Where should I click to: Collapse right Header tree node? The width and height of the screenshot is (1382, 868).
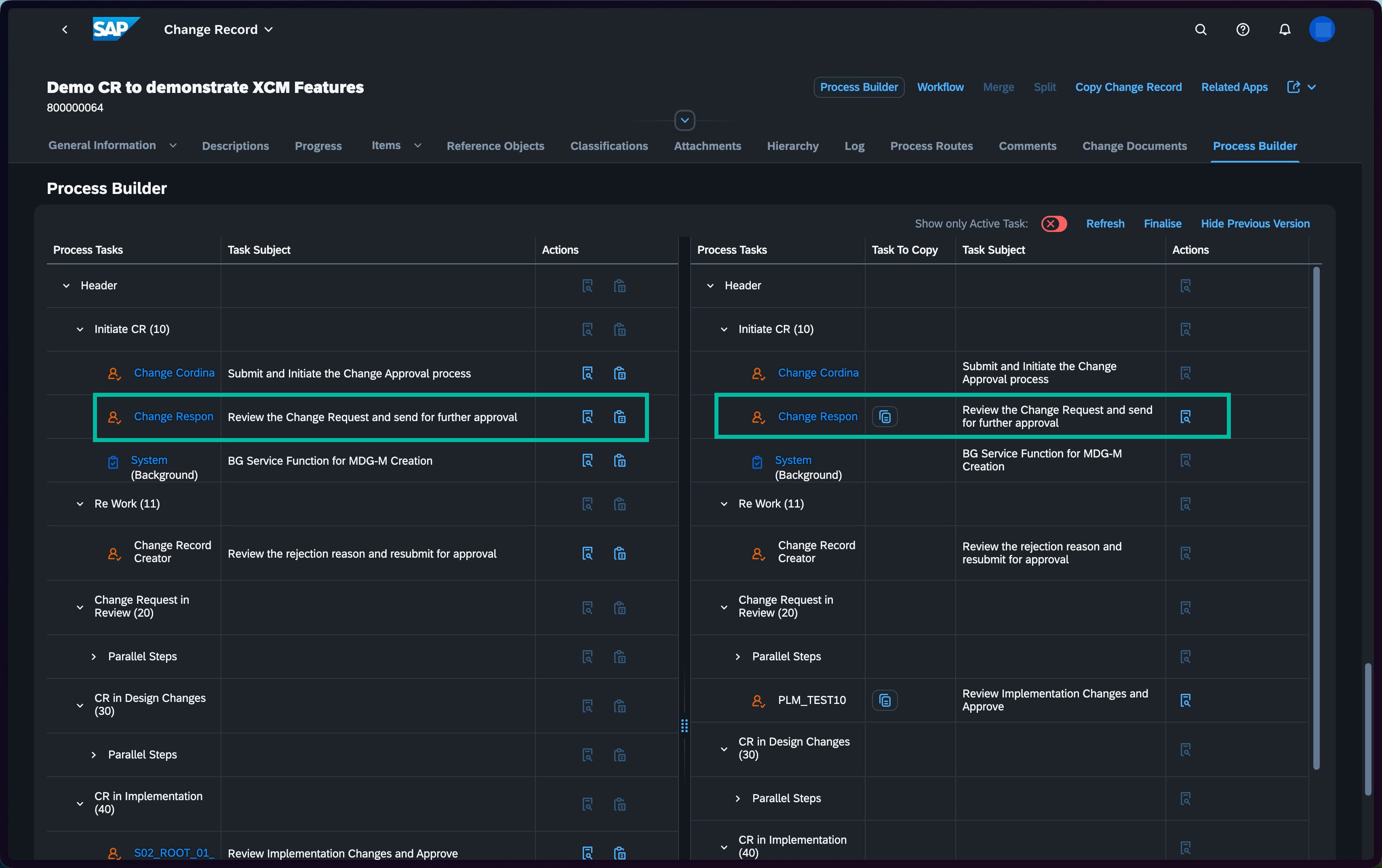coord(710,286)
